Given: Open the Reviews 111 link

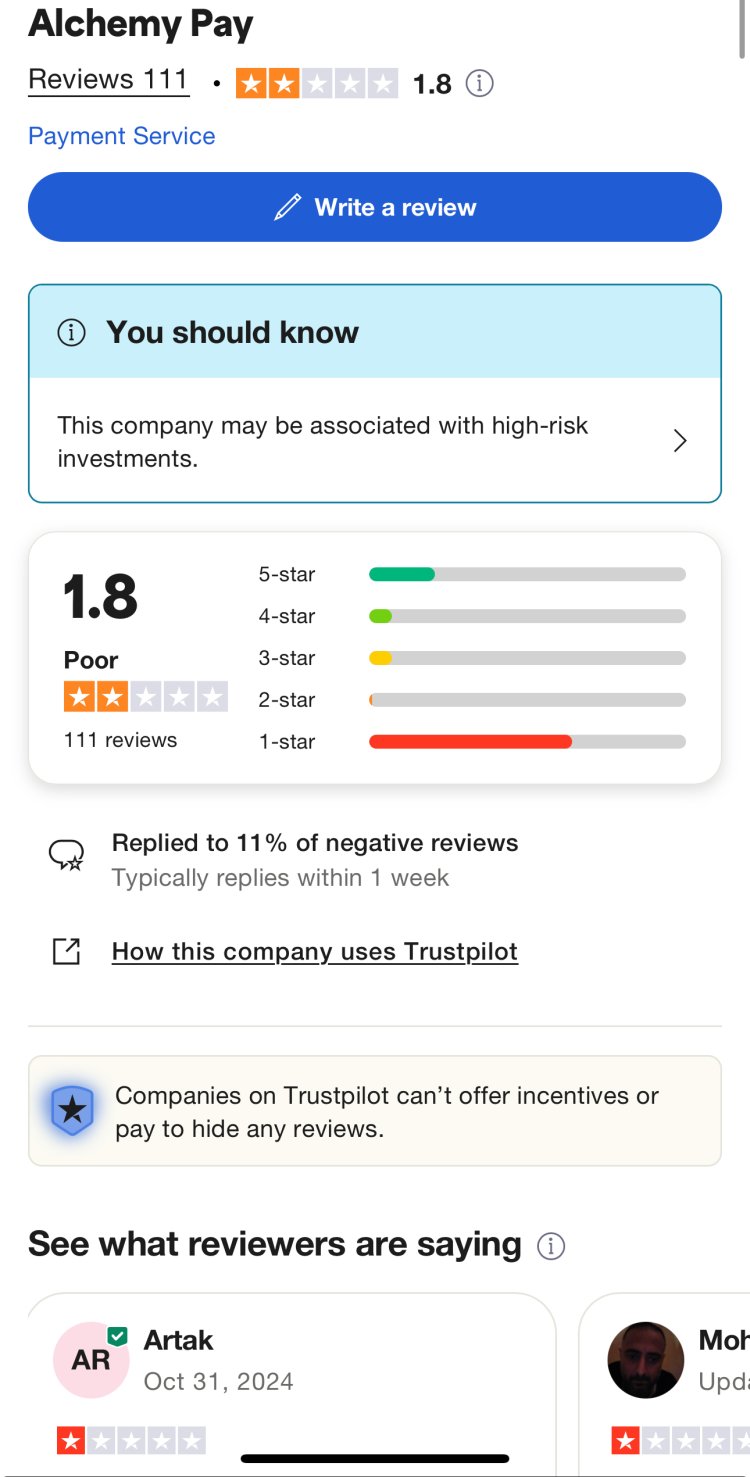Looking at the screenshot, I should pos(108,80).
